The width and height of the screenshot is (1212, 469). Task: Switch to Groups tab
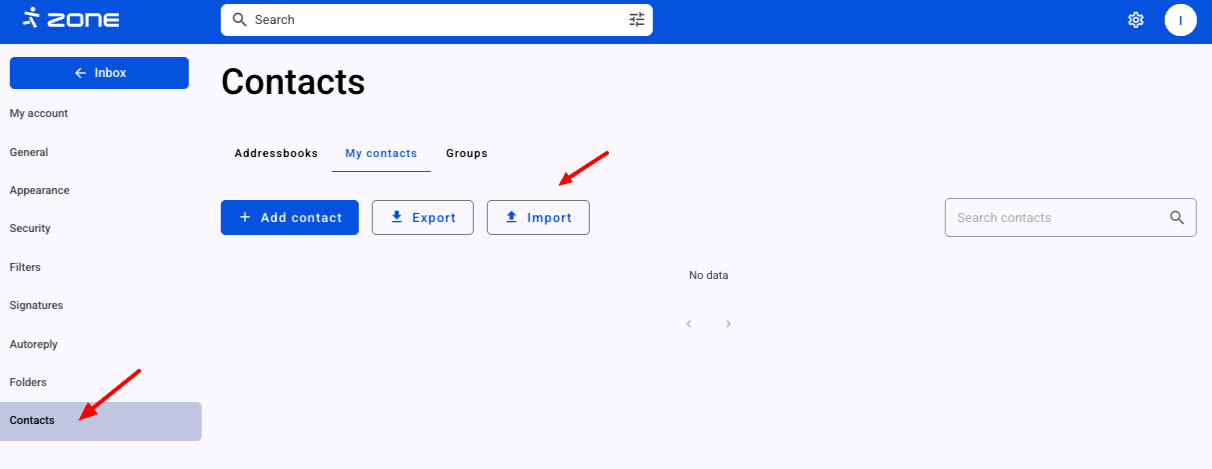pos(467,153)
